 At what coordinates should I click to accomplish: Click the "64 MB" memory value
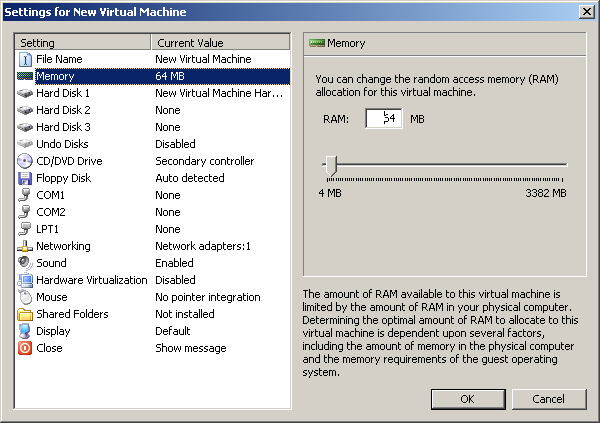click(x=170, y=76)
